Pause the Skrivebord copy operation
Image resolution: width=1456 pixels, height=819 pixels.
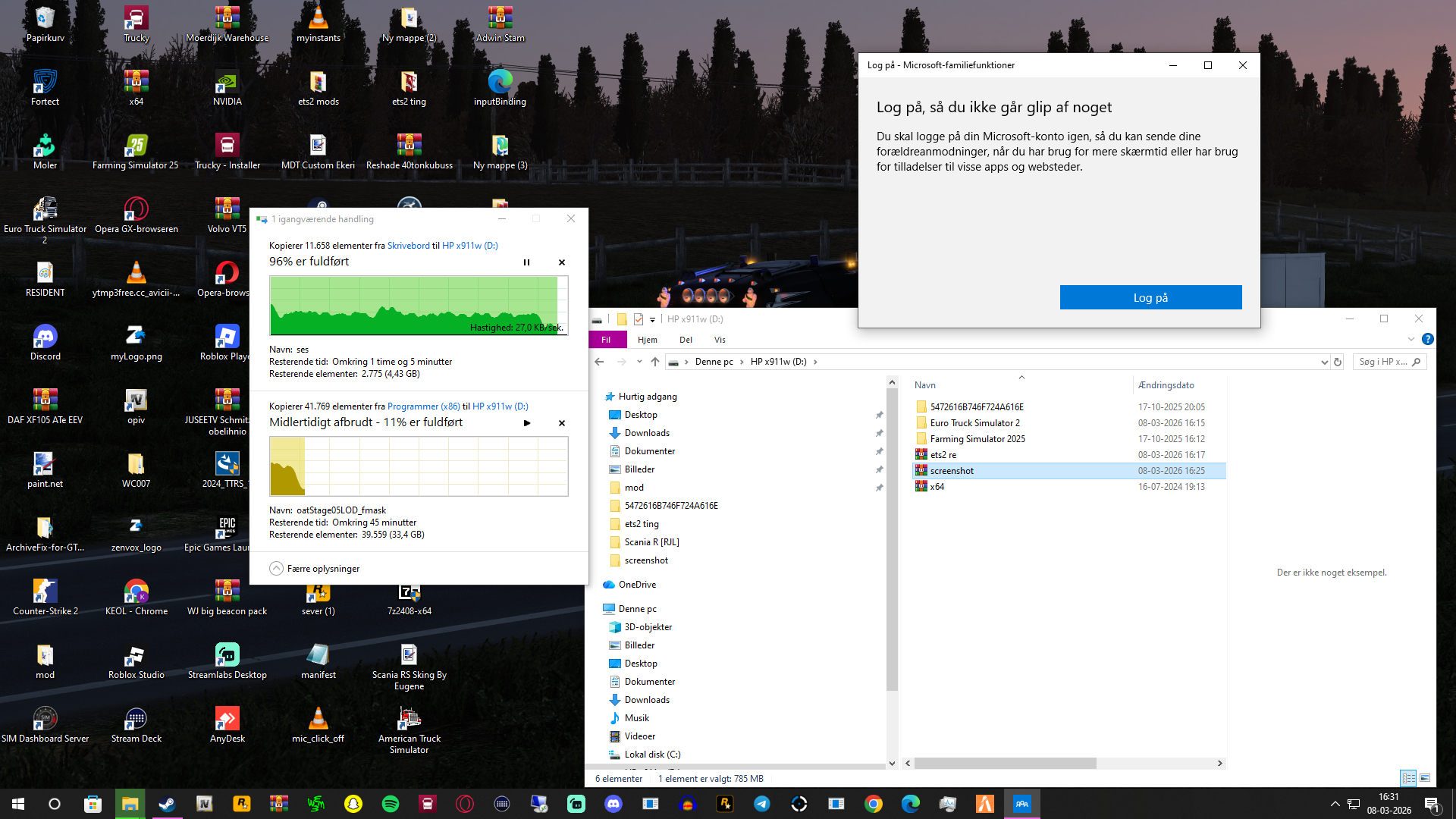coord(526,262)
